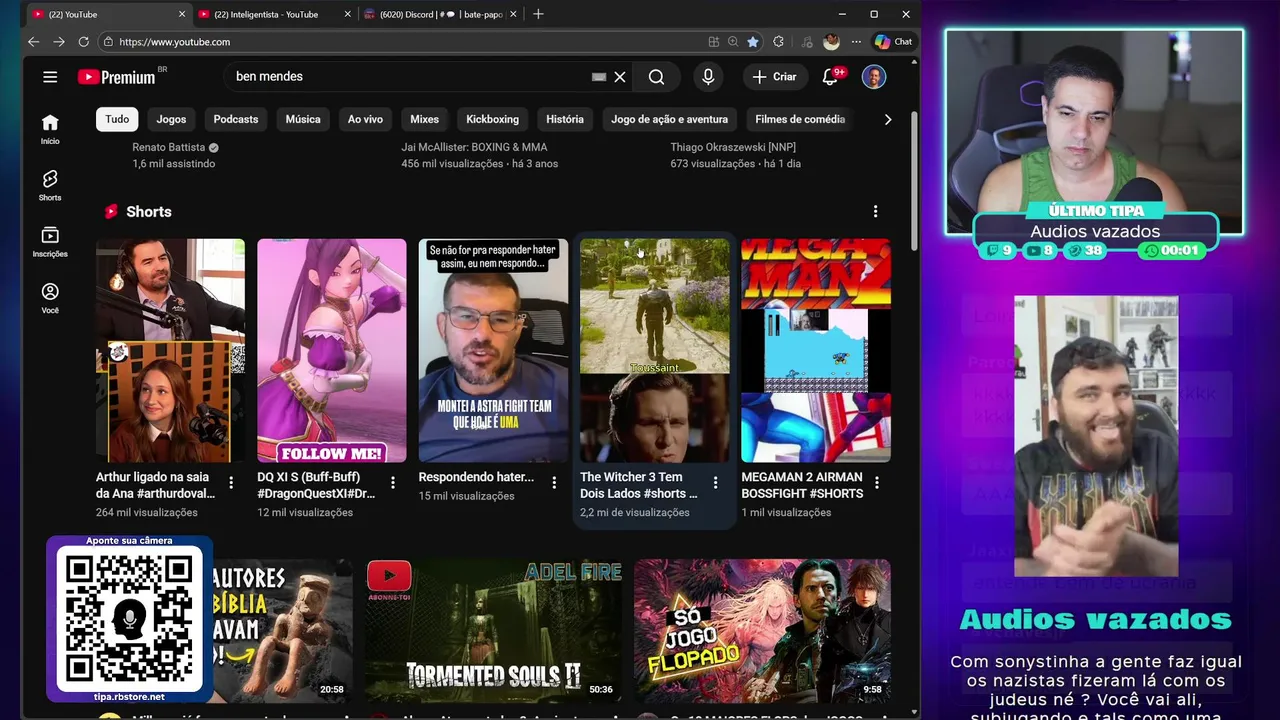Open the Bíblia authors video thumbnail

[x=282, y=630]
